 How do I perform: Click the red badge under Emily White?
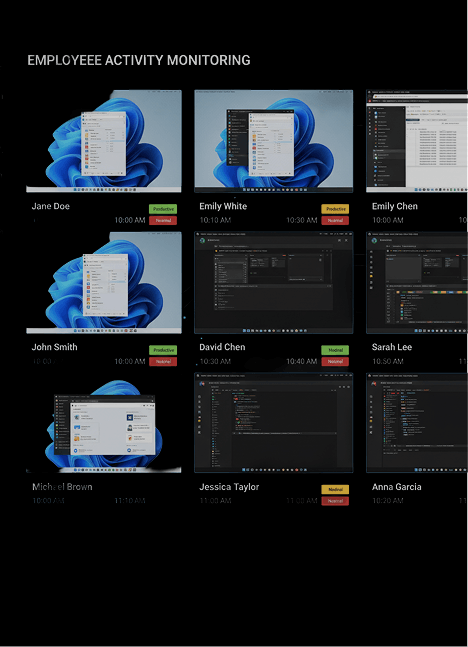(x=335, y=220)
